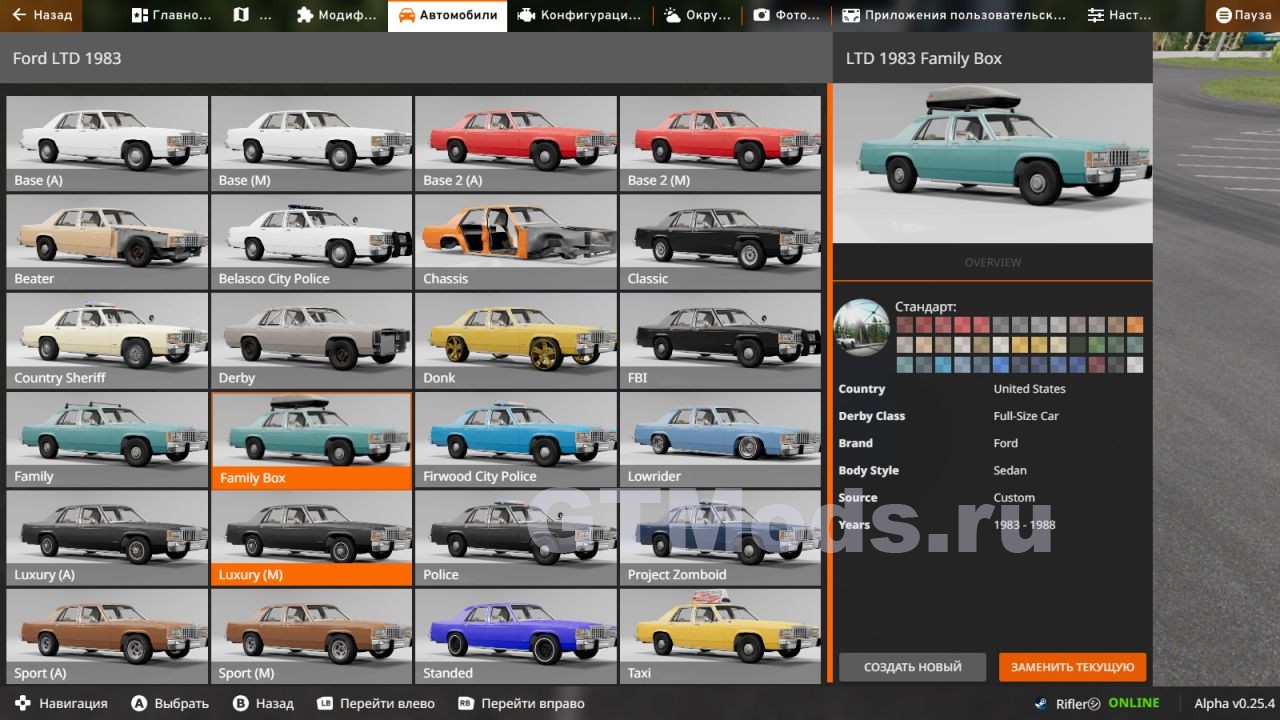Open the Конфигурация engine tab
This screenshot has width=1280, height=720.
[x=579, y=15]
